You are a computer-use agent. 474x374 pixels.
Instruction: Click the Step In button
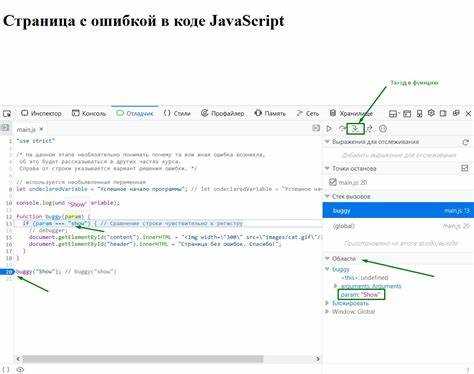355,128
